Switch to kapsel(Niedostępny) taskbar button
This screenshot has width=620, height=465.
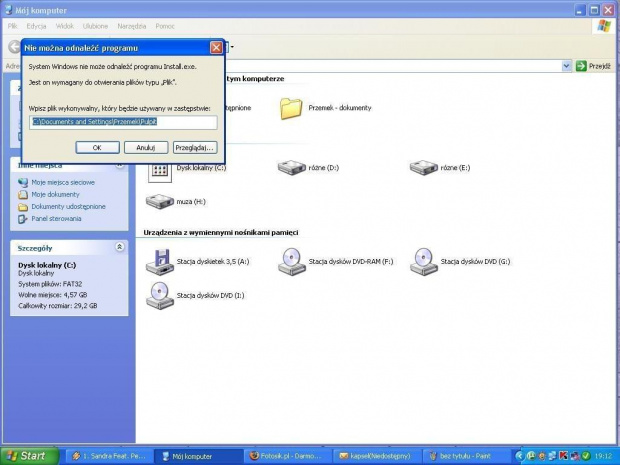(x=376, y=456)
